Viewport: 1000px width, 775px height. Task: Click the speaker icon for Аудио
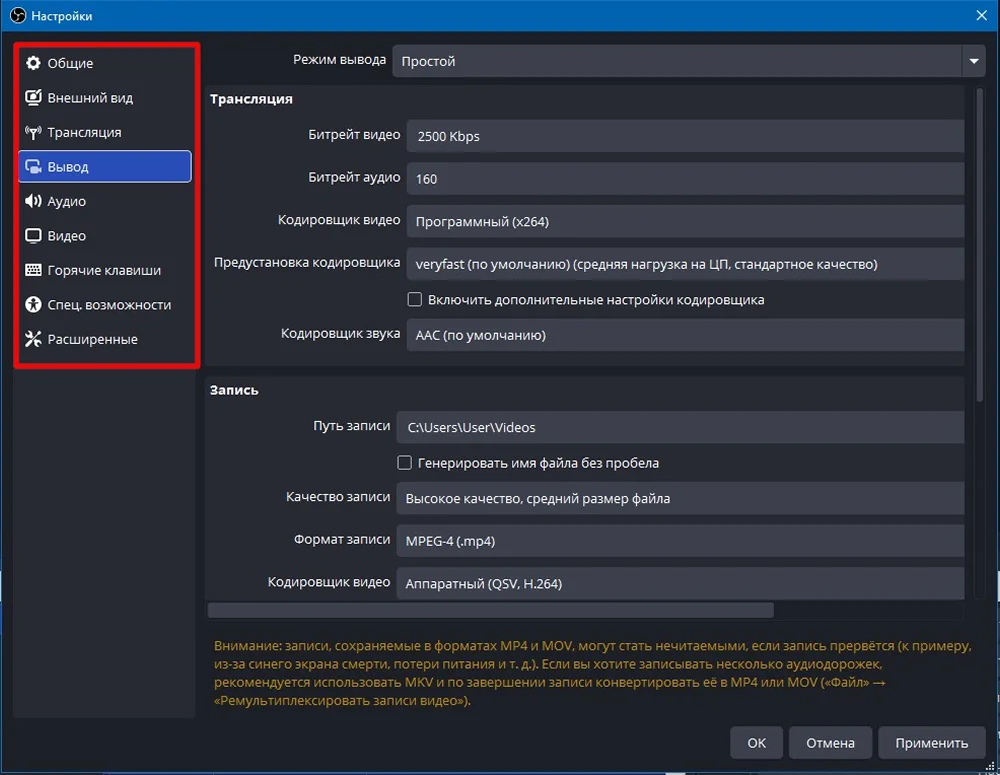pos(33,201)
